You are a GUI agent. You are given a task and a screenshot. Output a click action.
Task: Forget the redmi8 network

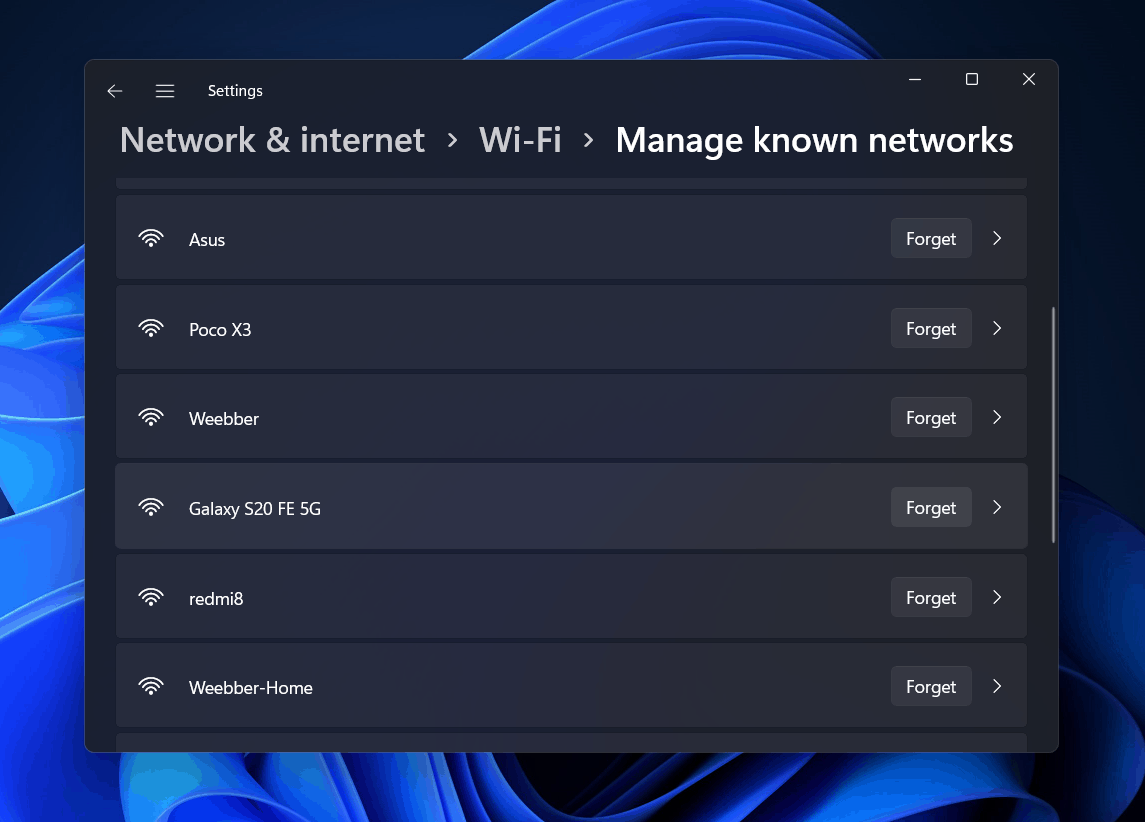(930, 596)
